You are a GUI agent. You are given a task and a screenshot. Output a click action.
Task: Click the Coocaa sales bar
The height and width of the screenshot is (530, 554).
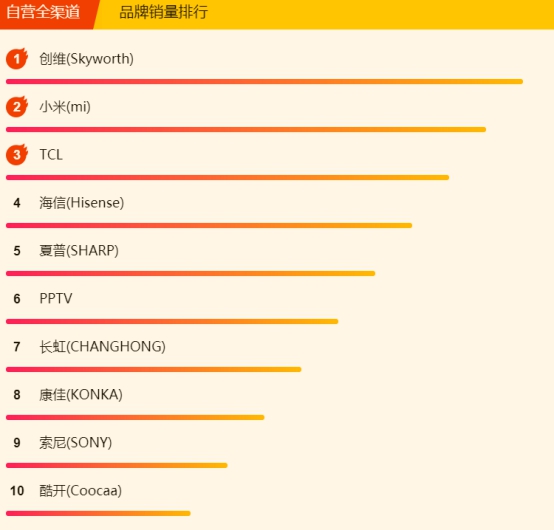[x=98, y=513]
